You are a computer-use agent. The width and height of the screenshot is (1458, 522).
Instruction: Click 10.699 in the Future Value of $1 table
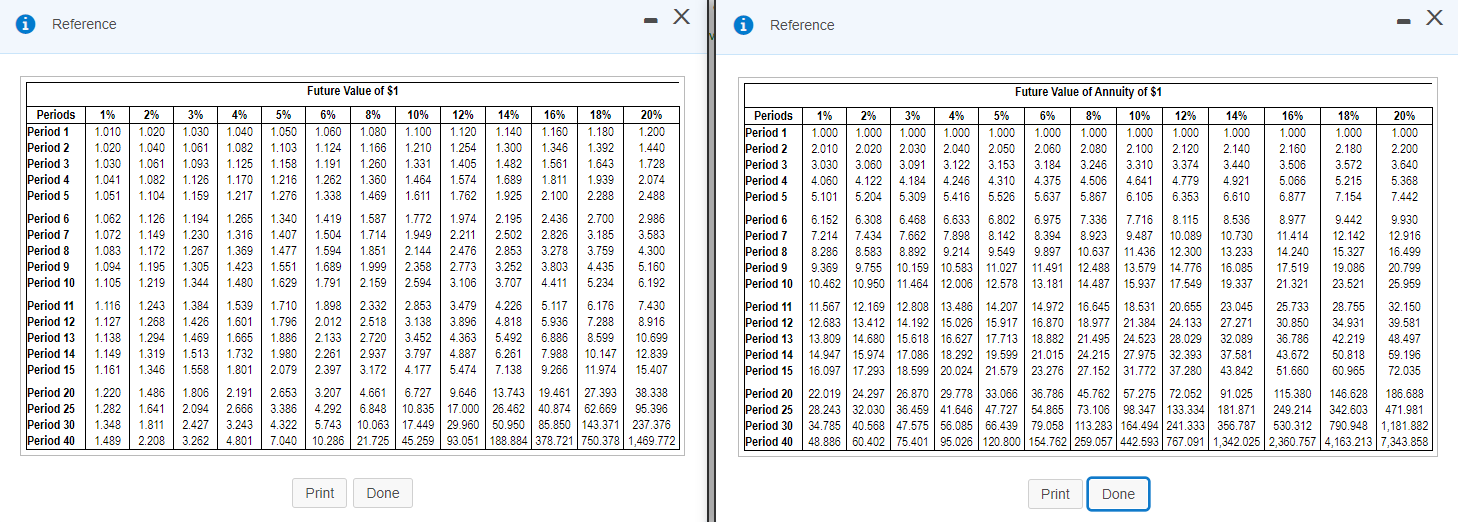[x=652, y=338]
